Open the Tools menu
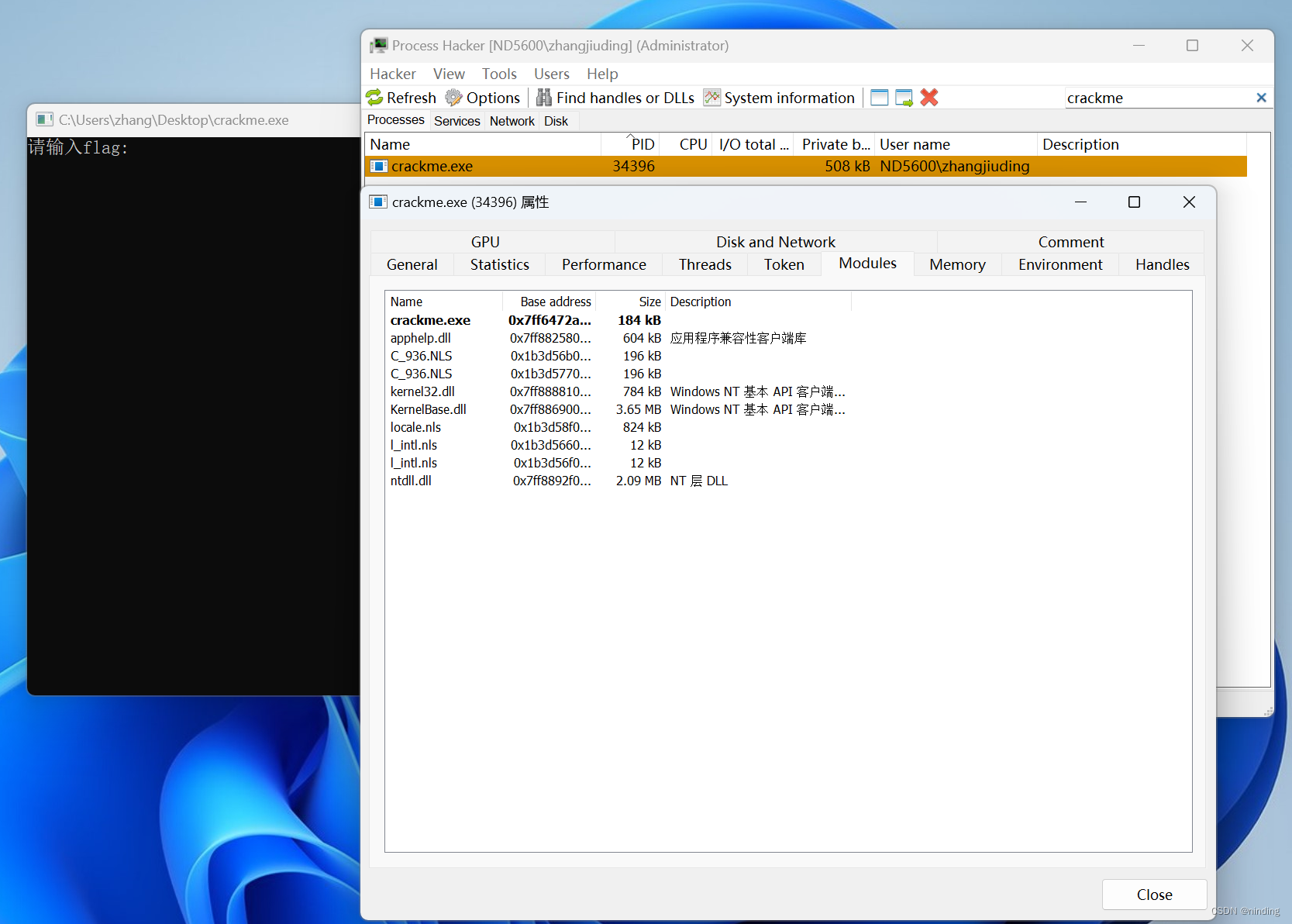This screenshot has height=924, width=1292. tap(499, 74)
